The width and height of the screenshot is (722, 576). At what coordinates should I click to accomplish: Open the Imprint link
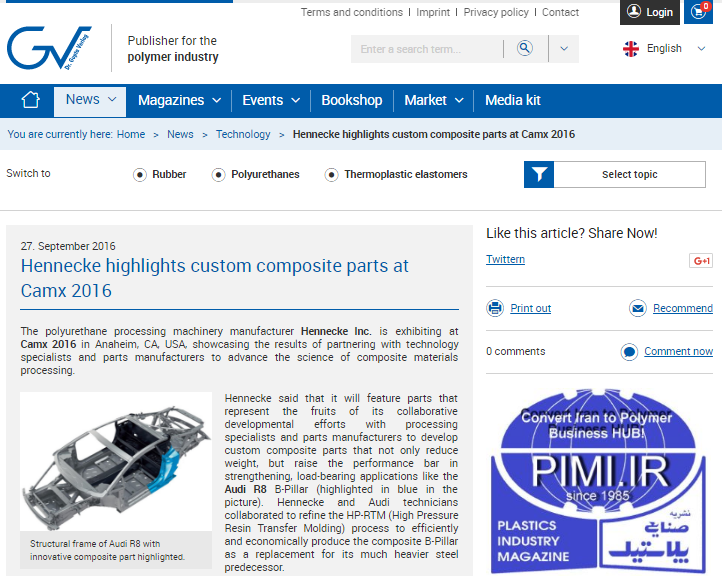pos(433,12)
